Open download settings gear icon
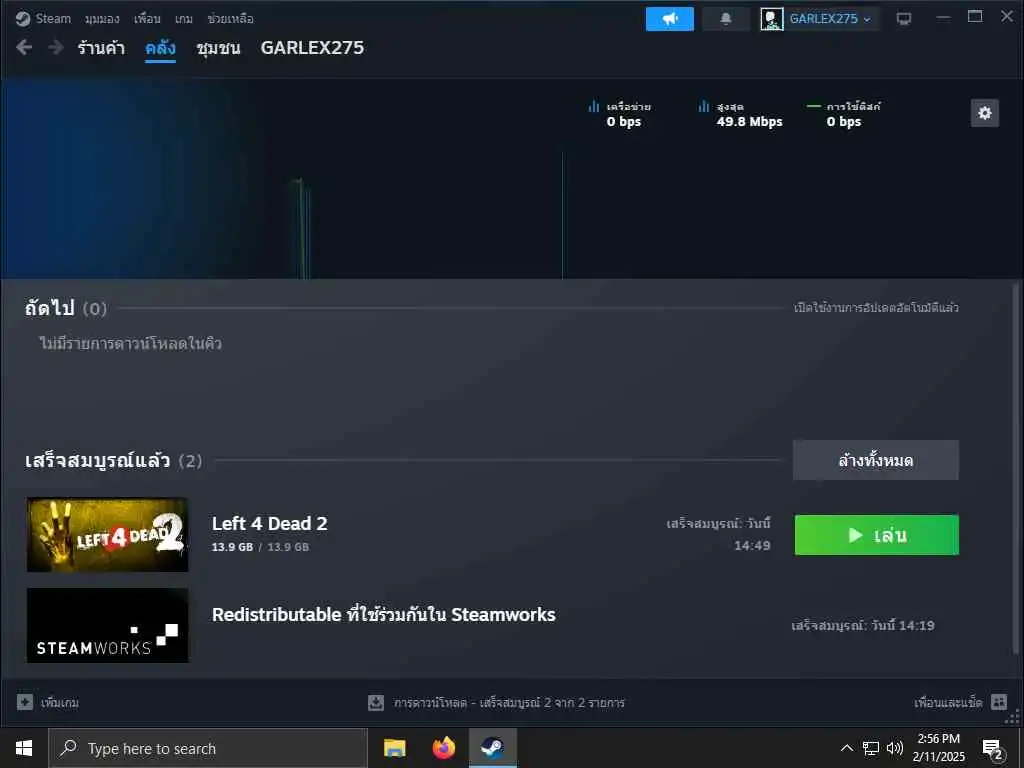The width and height of the screenshot is (1024, 768). coord(984,114)
